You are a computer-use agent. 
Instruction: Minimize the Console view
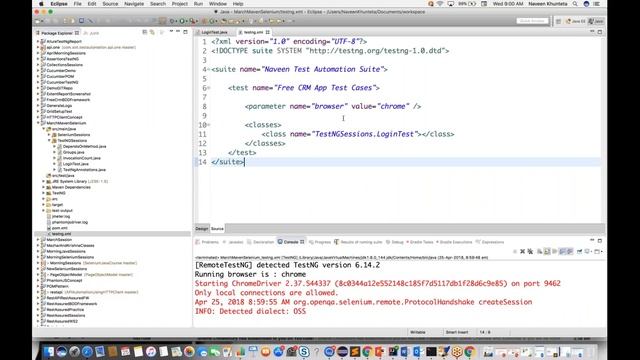click(592, 240)
